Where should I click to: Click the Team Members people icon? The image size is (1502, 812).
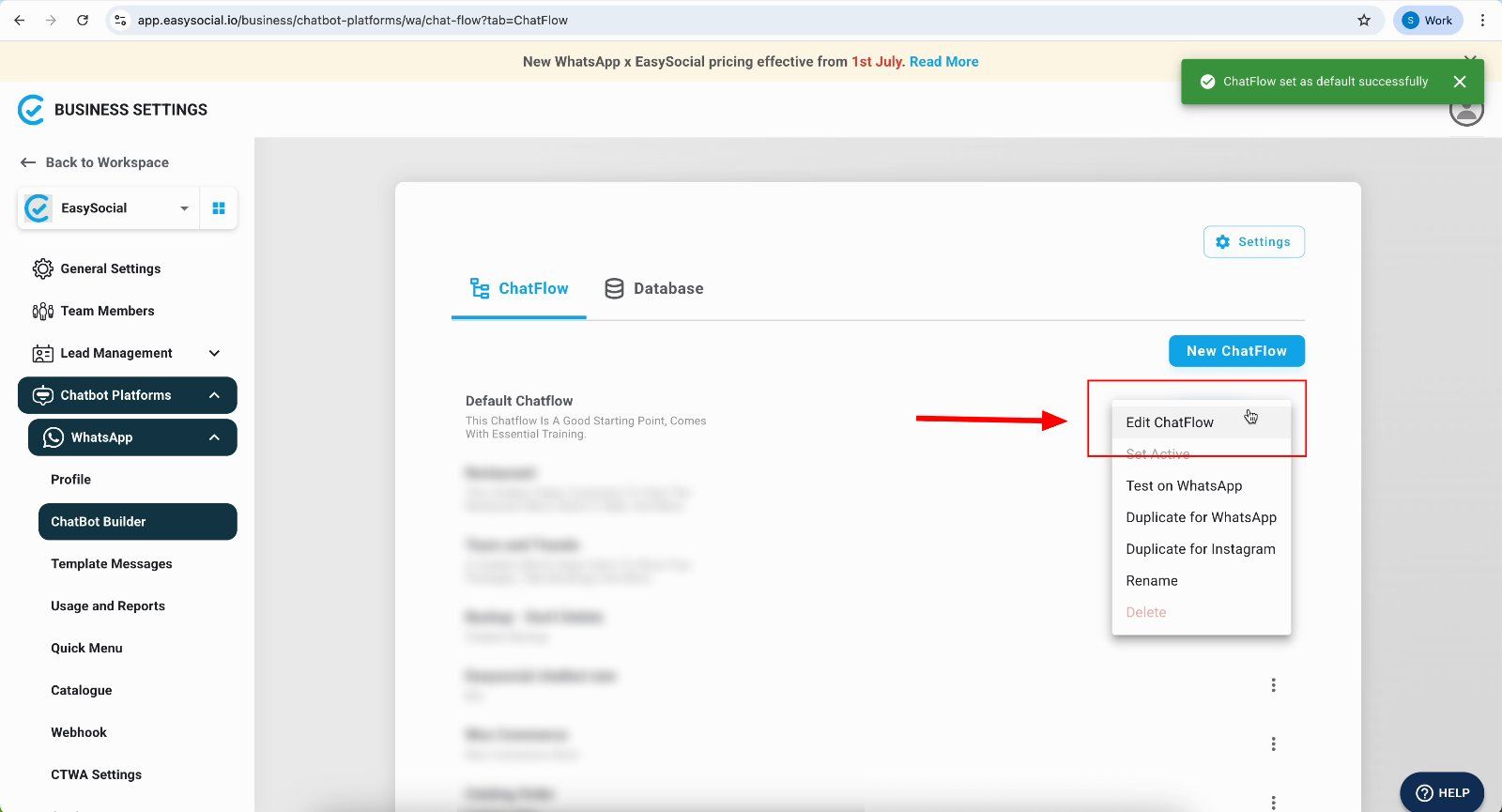(x=43, y=311)
